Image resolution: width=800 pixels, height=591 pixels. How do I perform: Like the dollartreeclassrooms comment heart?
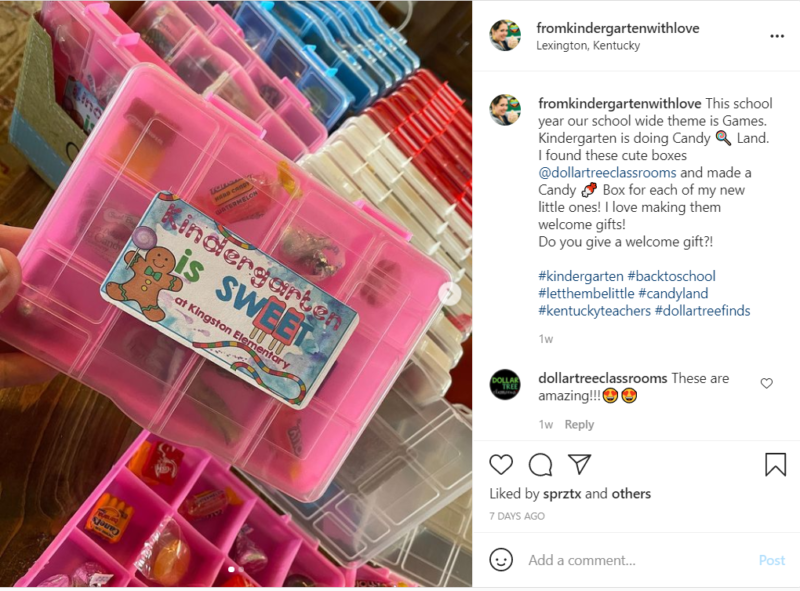pos(766,383)
